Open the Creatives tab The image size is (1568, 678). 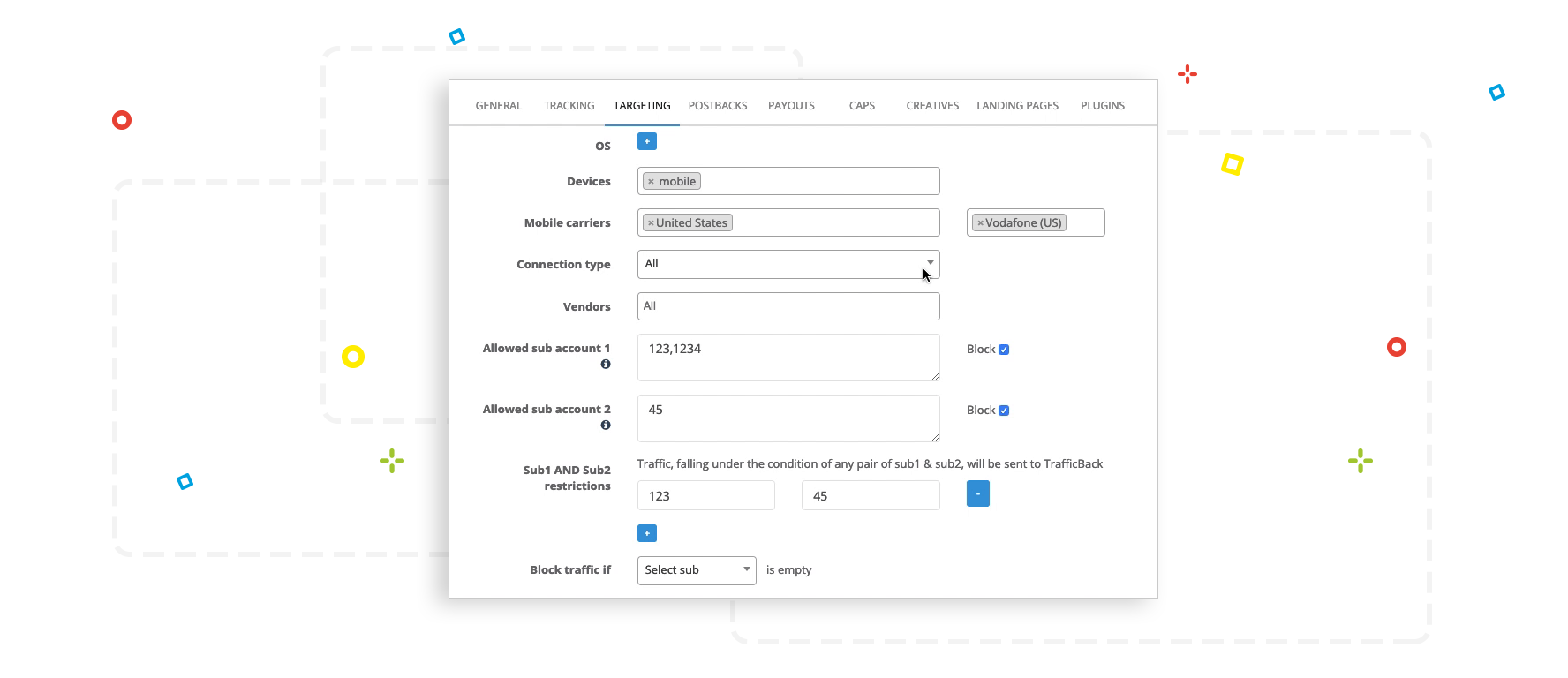[932, 106]
